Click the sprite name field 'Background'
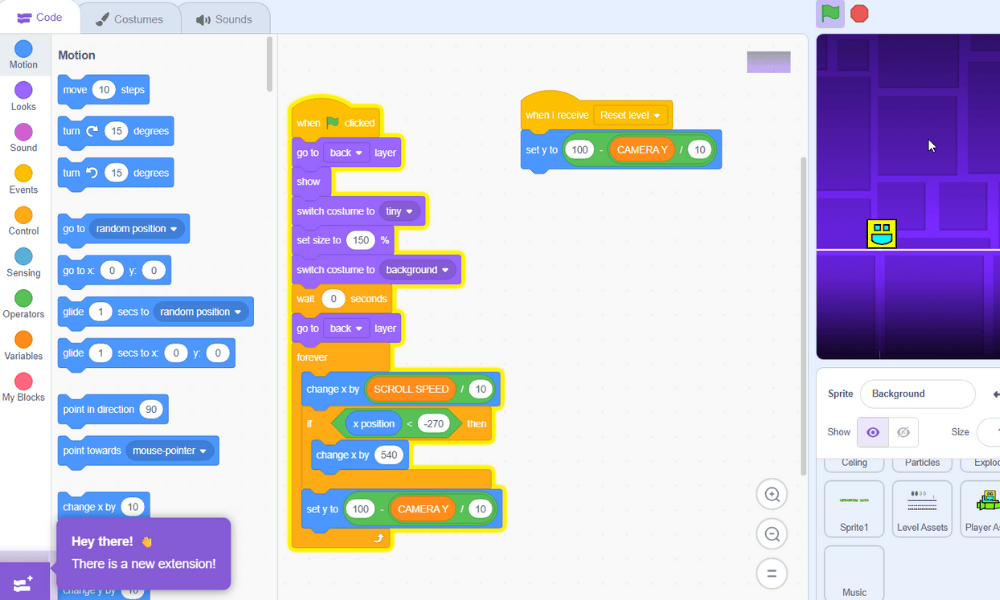Viewport: 1000px width, 600px height. (916, 394)
